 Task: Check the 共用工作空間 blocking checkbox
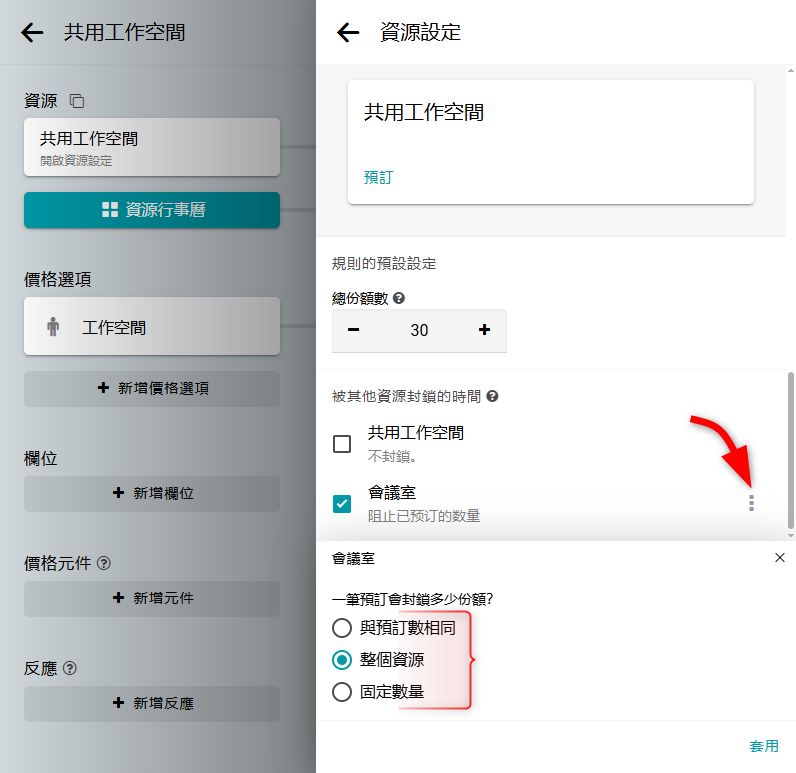click(x=342, y=444)
